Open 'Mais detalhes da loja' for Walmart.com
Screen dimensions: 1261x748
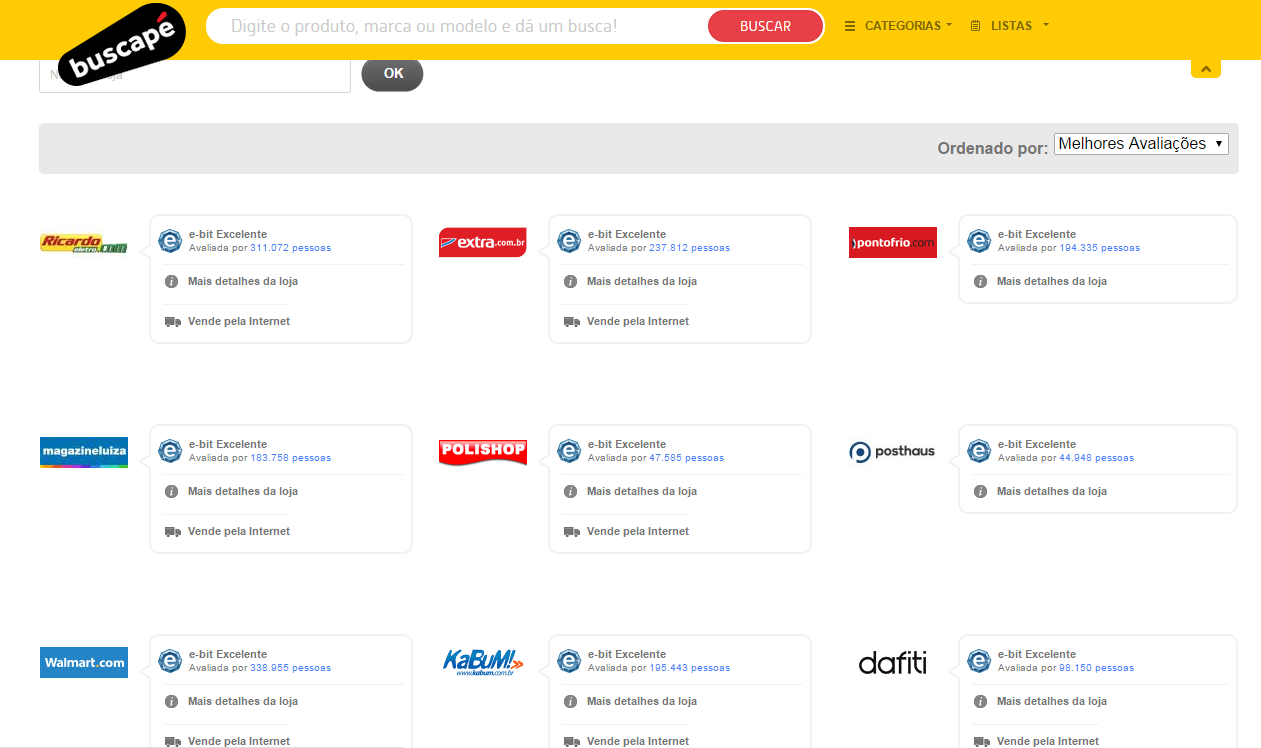pyautogui.click(x=243, y=702)
